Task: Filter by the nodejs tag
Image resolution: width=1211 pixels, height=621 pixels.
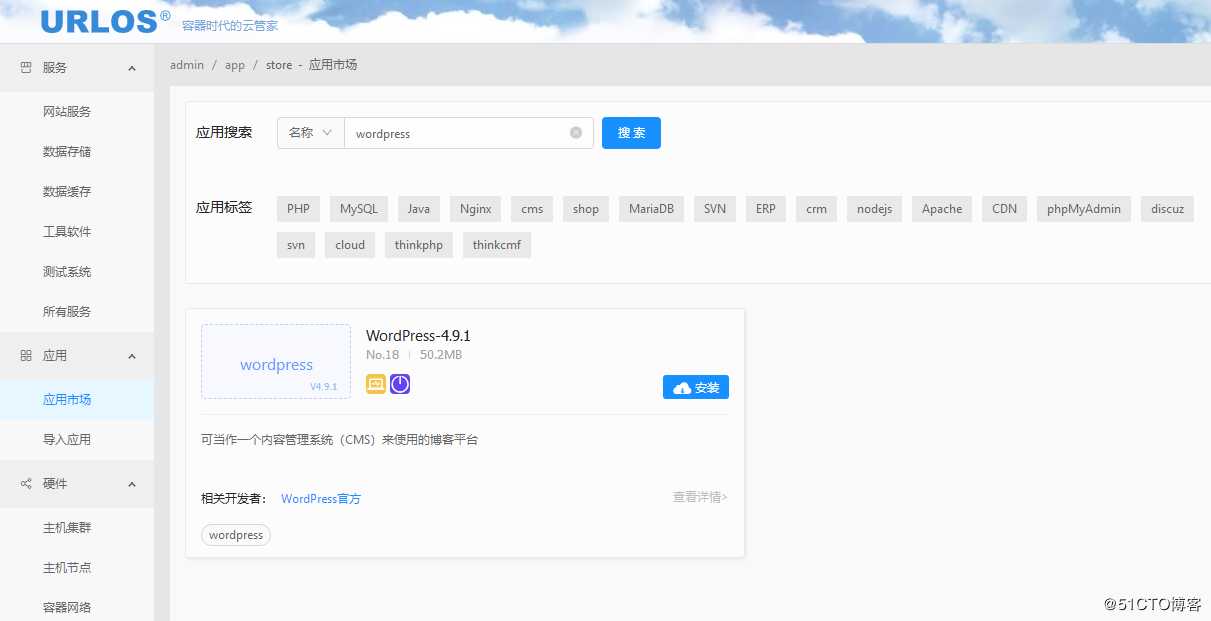Action: (x=875, y=209)
